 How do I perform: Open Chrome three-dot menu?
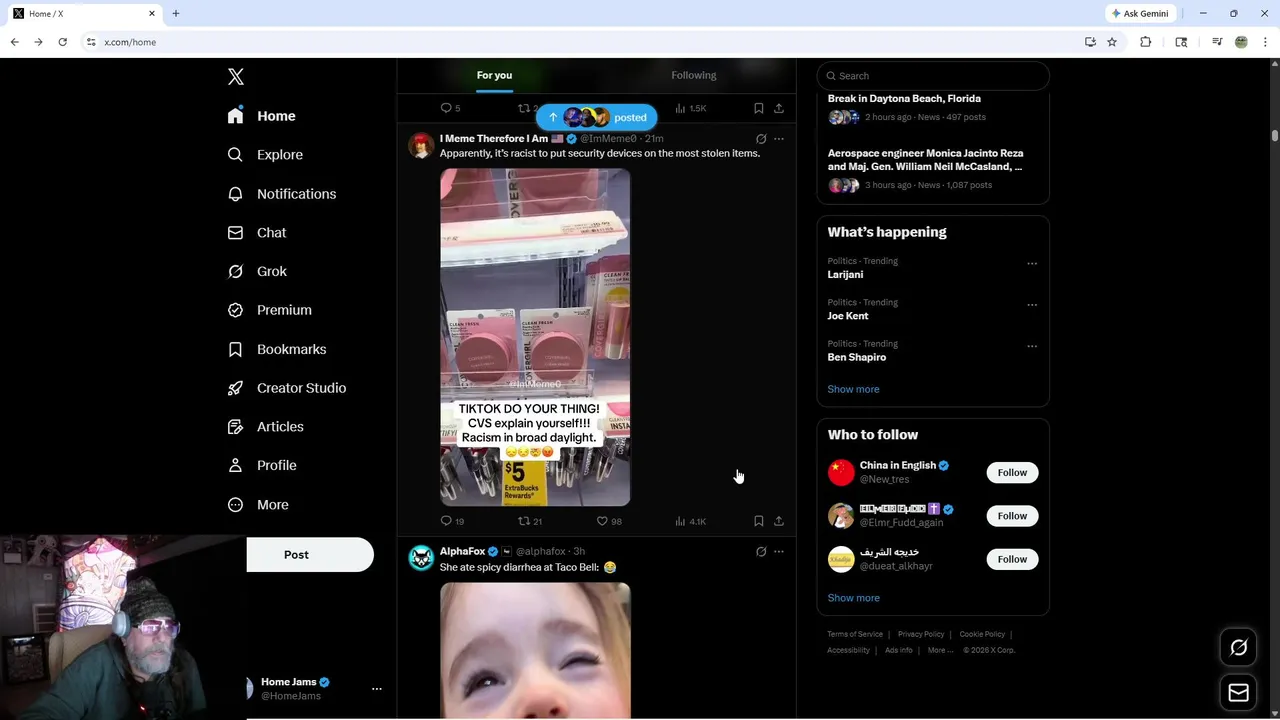[x=1266, y=42]
